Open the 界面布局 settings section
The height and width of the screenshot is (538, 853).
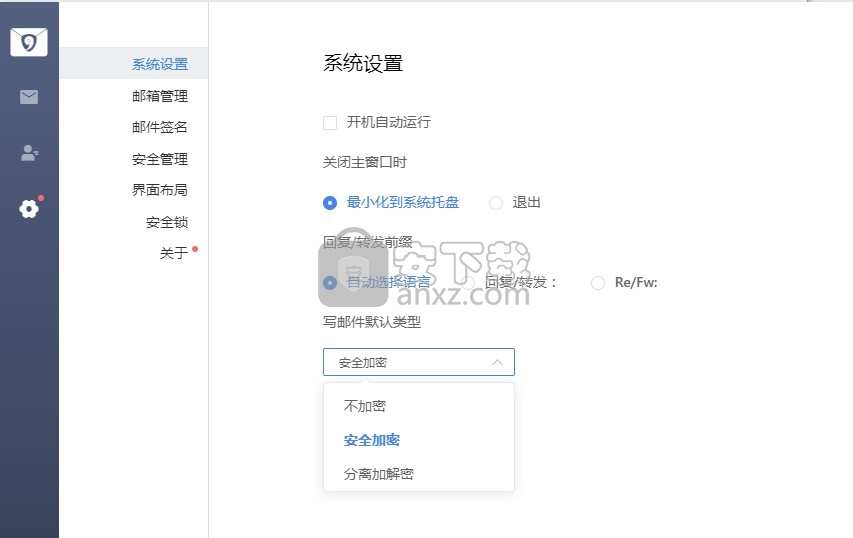(x=134, y=190)
